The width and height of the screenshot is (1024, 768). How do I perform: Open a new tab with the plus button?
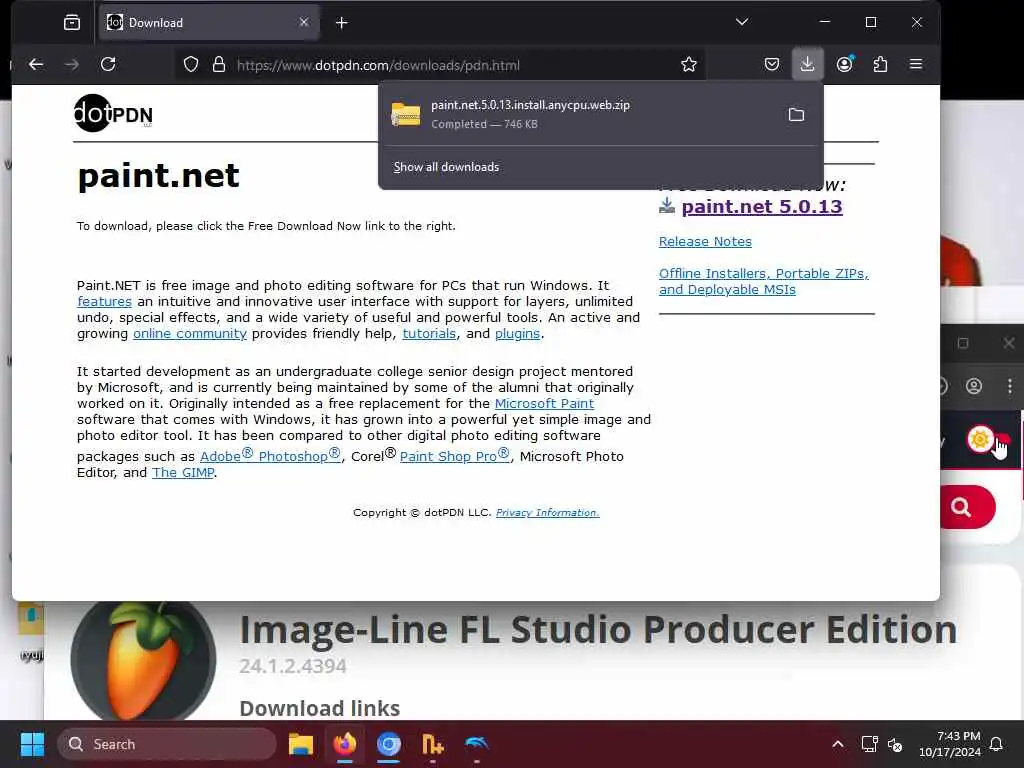click(342, 23)
